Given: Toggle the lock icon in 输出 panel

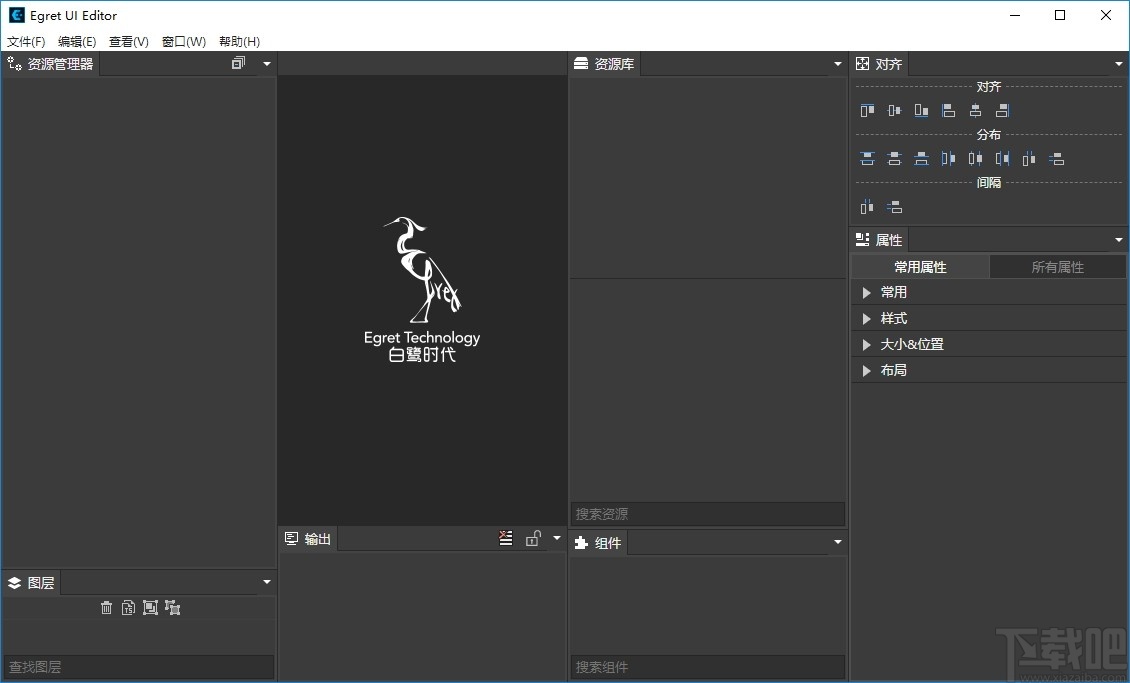Looking at the screenshot, I should (533, 538).
